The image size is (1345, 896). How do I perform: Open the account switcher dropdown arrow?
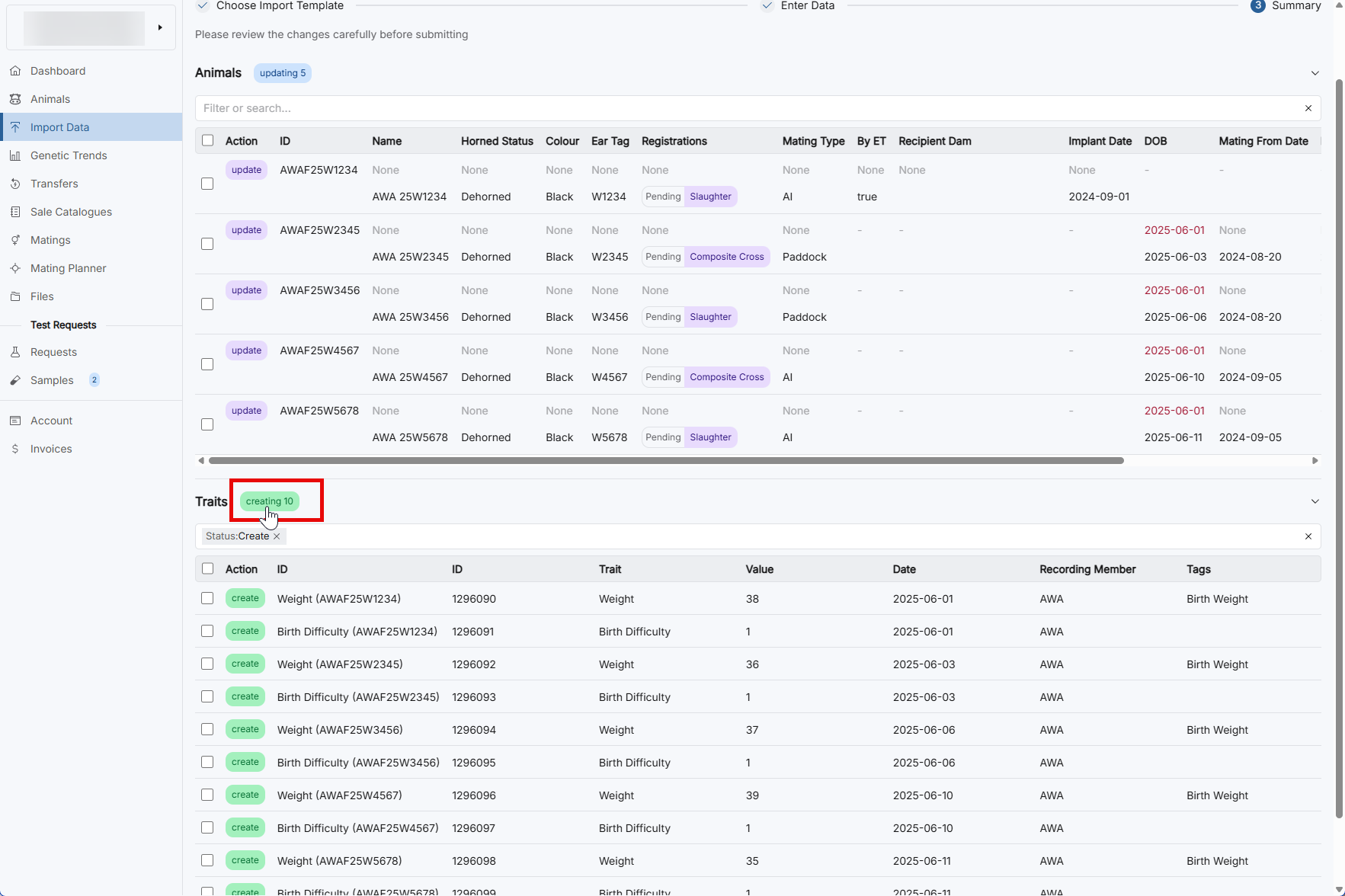point(160,27)
